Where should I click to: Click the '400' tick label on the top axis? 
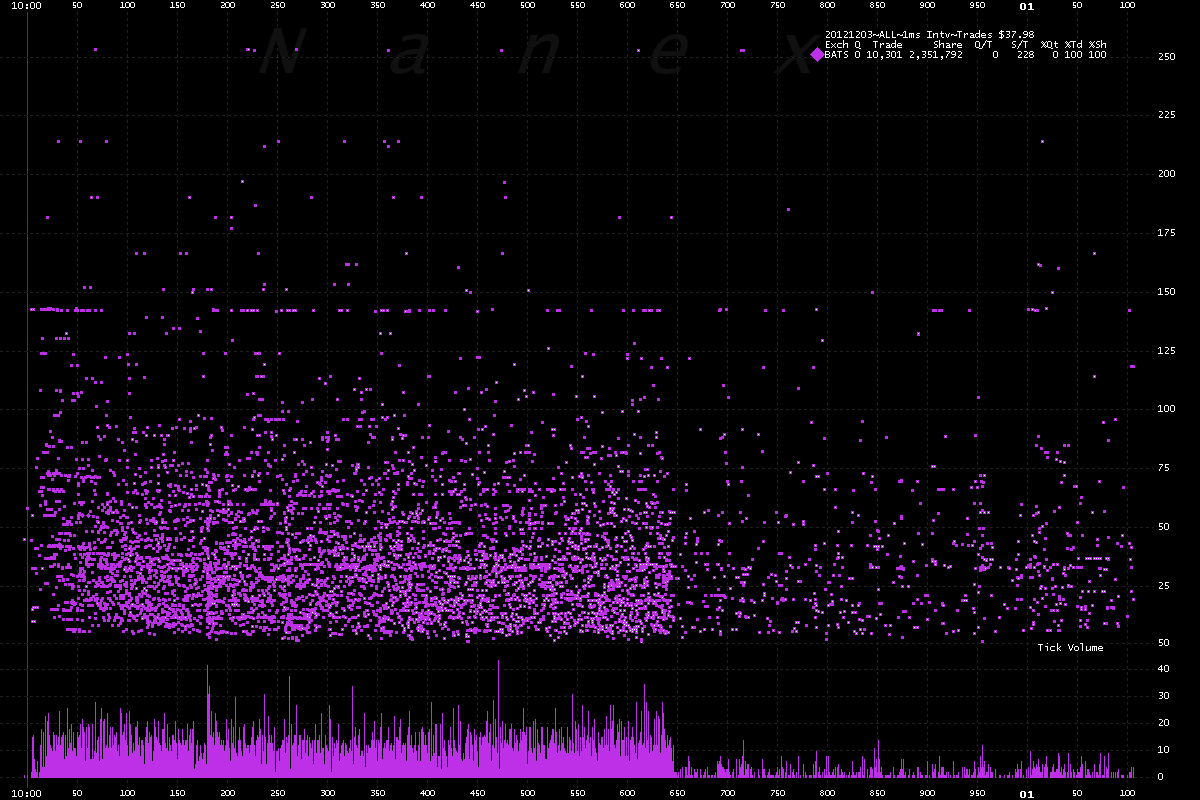[x=427, y=6]
